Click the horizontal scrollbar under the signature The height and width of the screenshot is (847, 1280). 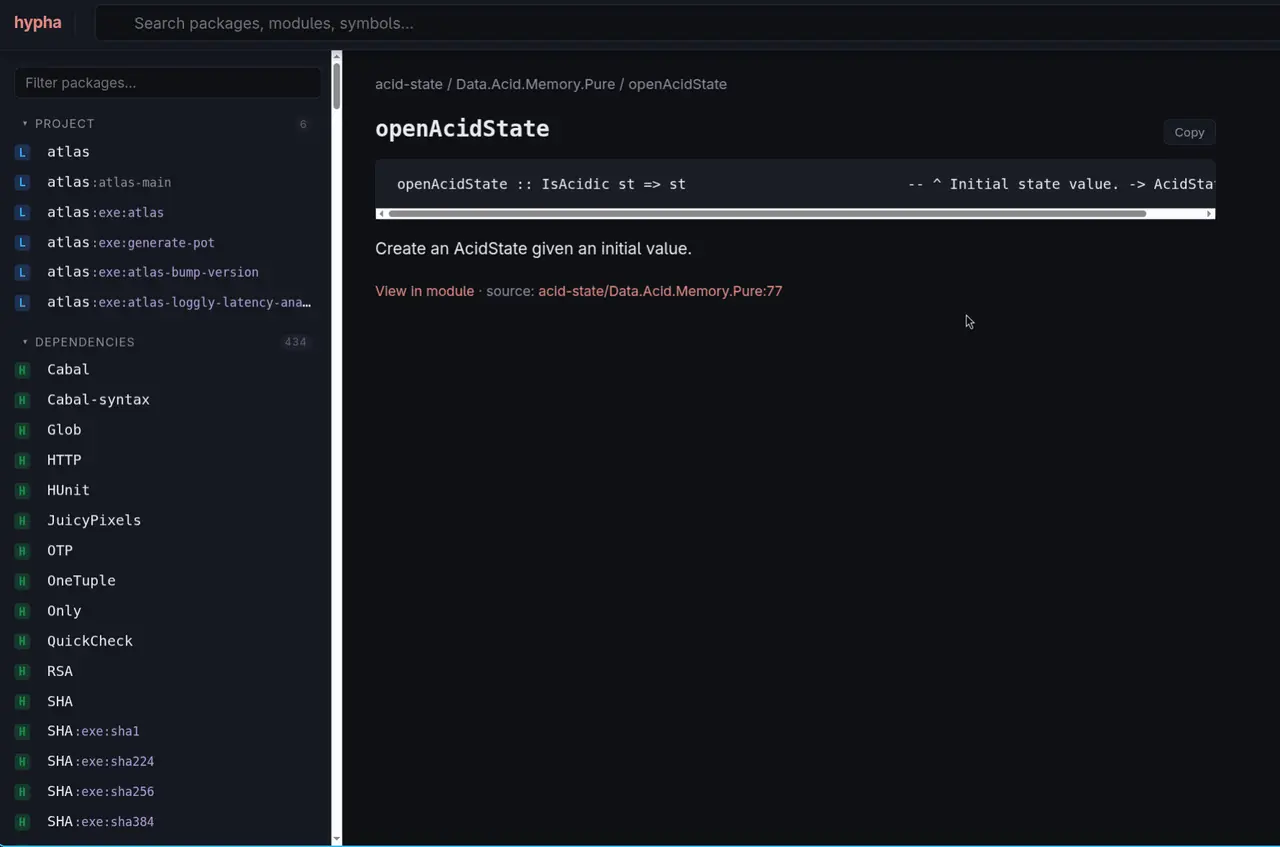point(767,214)
